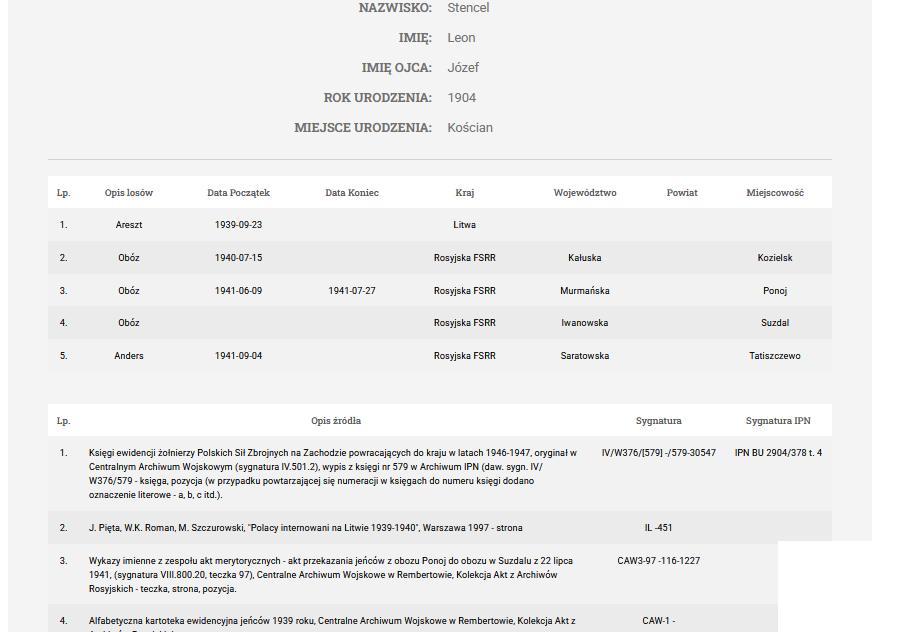Click the 'Data Początek' column header
The height and width of the screenshot is (632, 900).
click(x=238, y=193)
